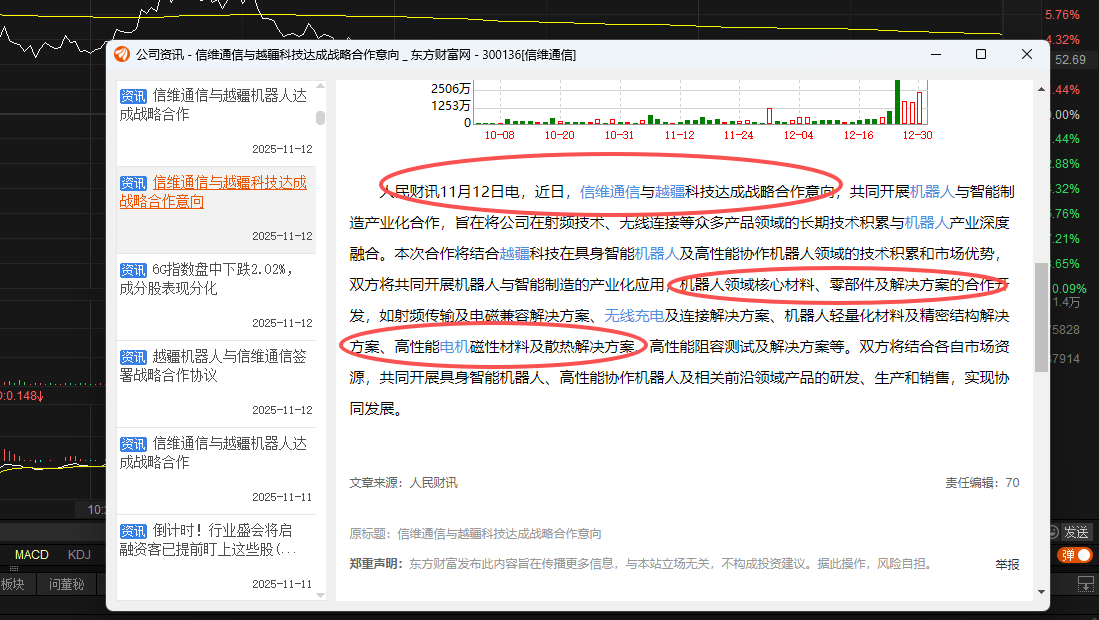This screenshot has height=620, width=1099.
Task: Maximize the 公司资讯 news window
Action: (981, 54)
